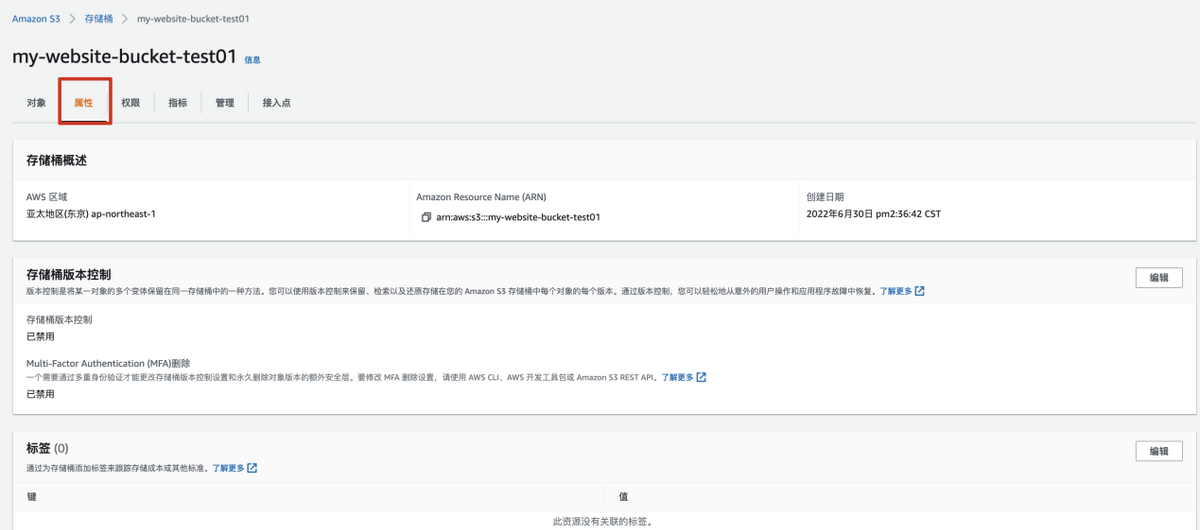Click the creation date 2022年6月30日 value
1200x530 pixels.
coord(873,214)
